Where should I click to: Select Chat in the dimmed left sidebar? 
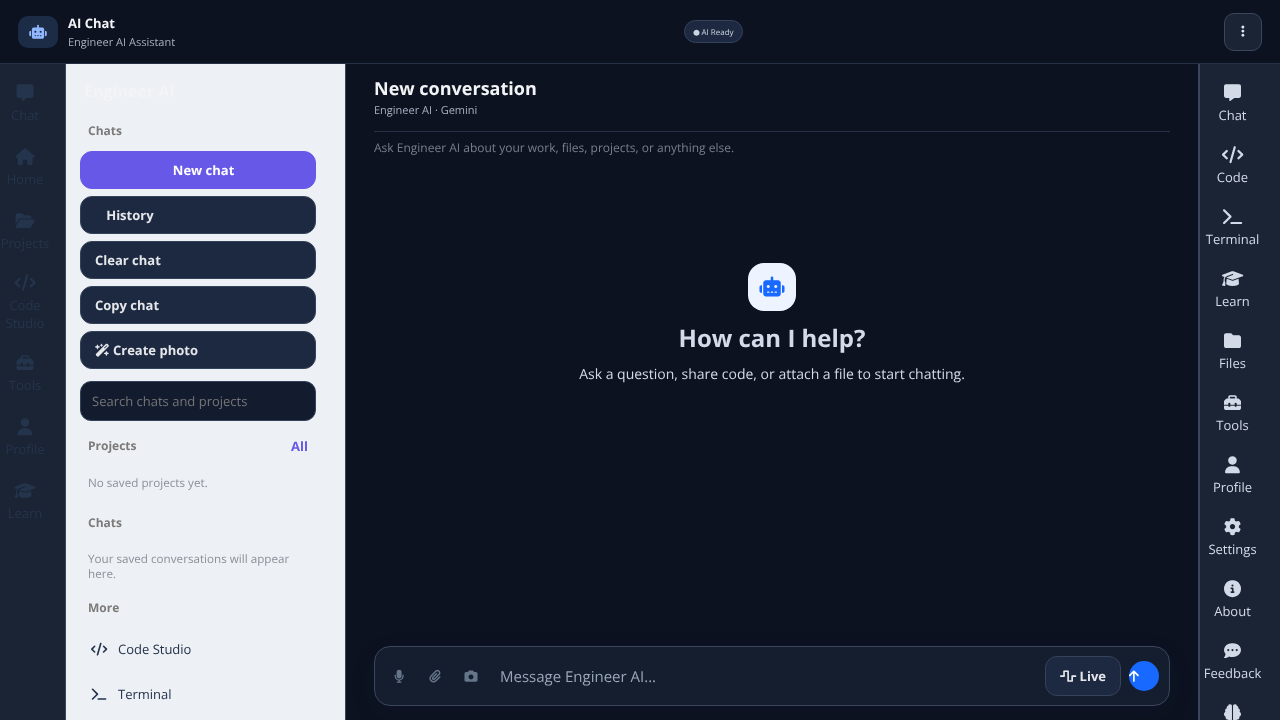pos(25,103)
